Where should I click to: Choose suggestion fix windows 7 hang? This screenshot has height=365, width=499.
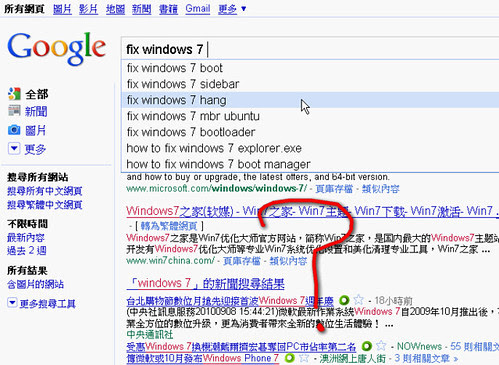pyautogui.click(x=310, y=100)
